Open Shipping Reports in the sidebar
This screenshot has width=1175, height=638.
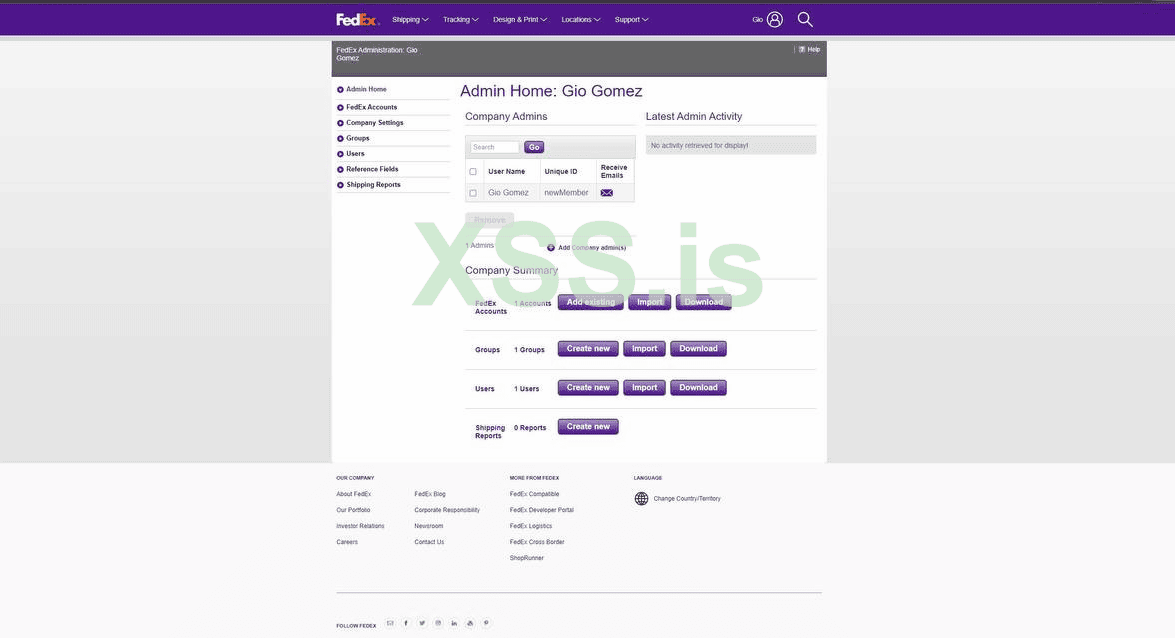pos(373,185)
